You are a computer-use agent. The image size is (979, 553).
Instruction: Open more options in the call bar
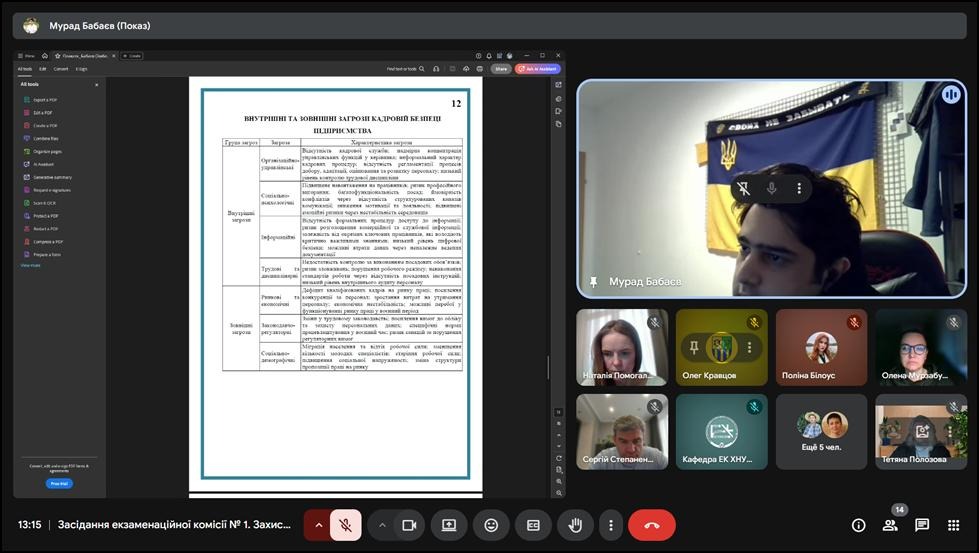click(610, 525)
